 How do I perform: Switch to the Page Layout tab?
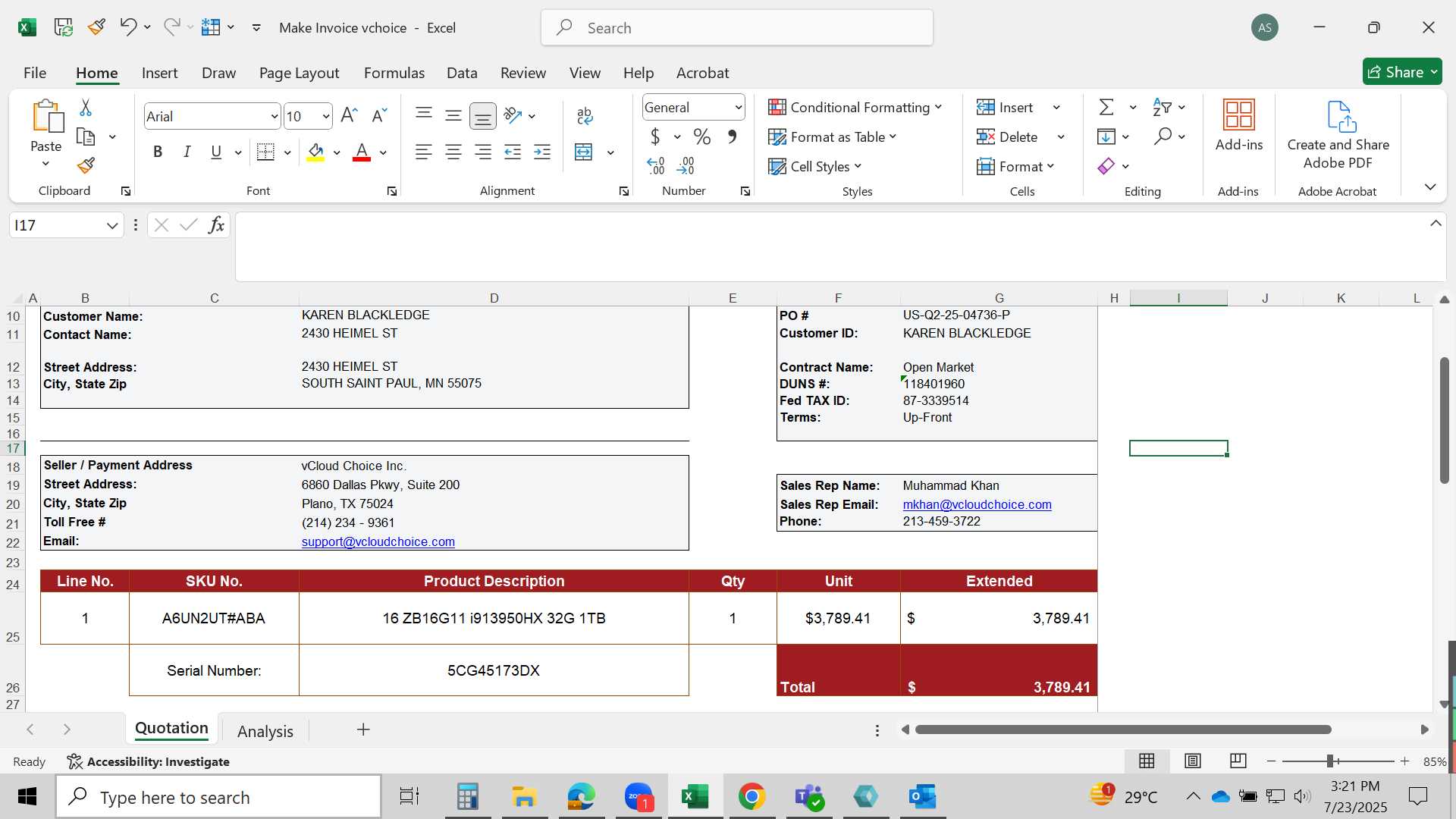299,73
